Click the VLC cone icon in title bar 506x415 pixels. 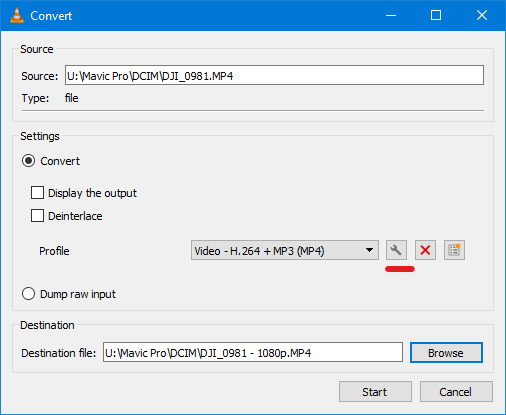17,15
